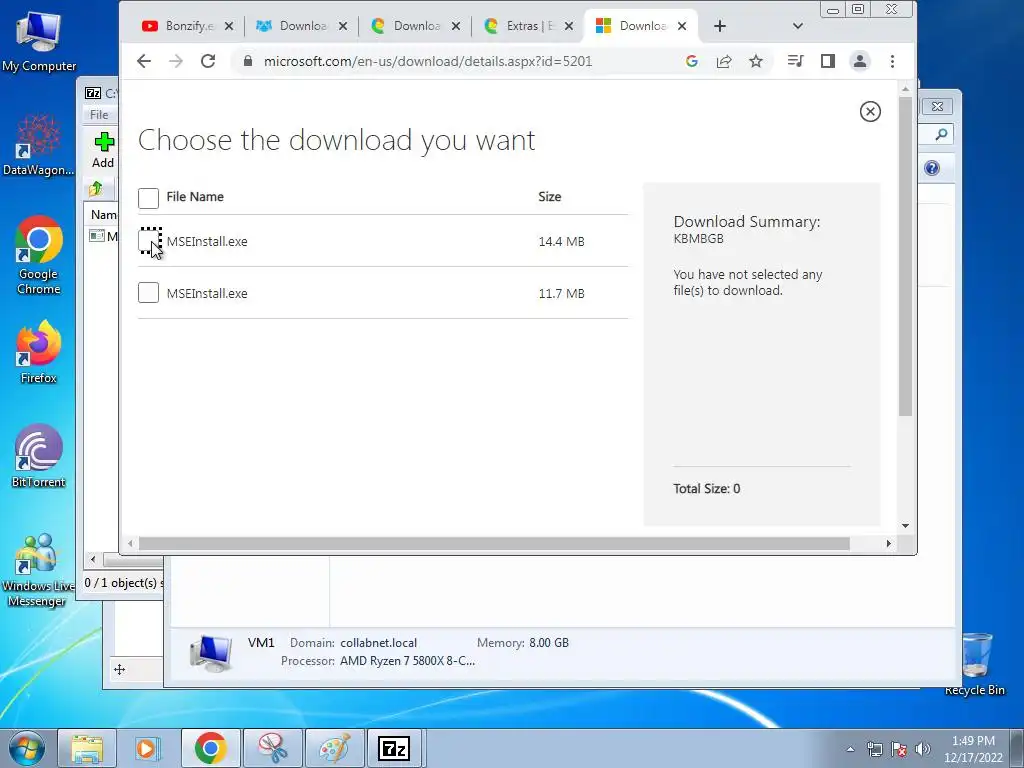Click the network icon in system tray
The image size is (1024, 768).
(x=874, y=749)
